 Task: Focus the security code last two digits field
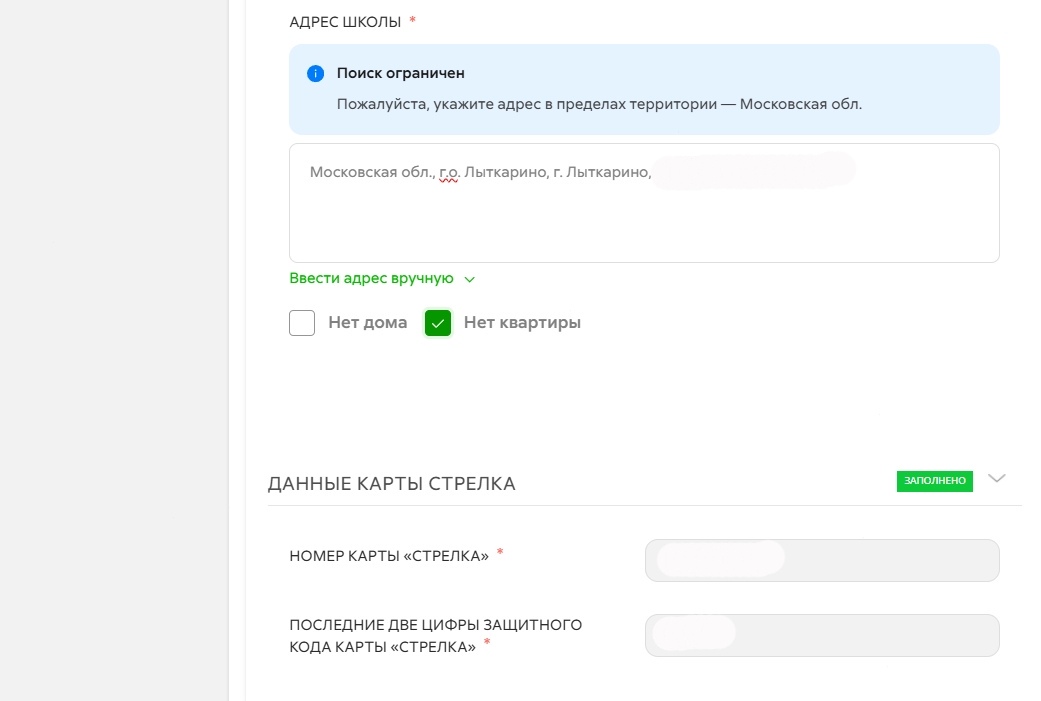click(x=822, y=635)
